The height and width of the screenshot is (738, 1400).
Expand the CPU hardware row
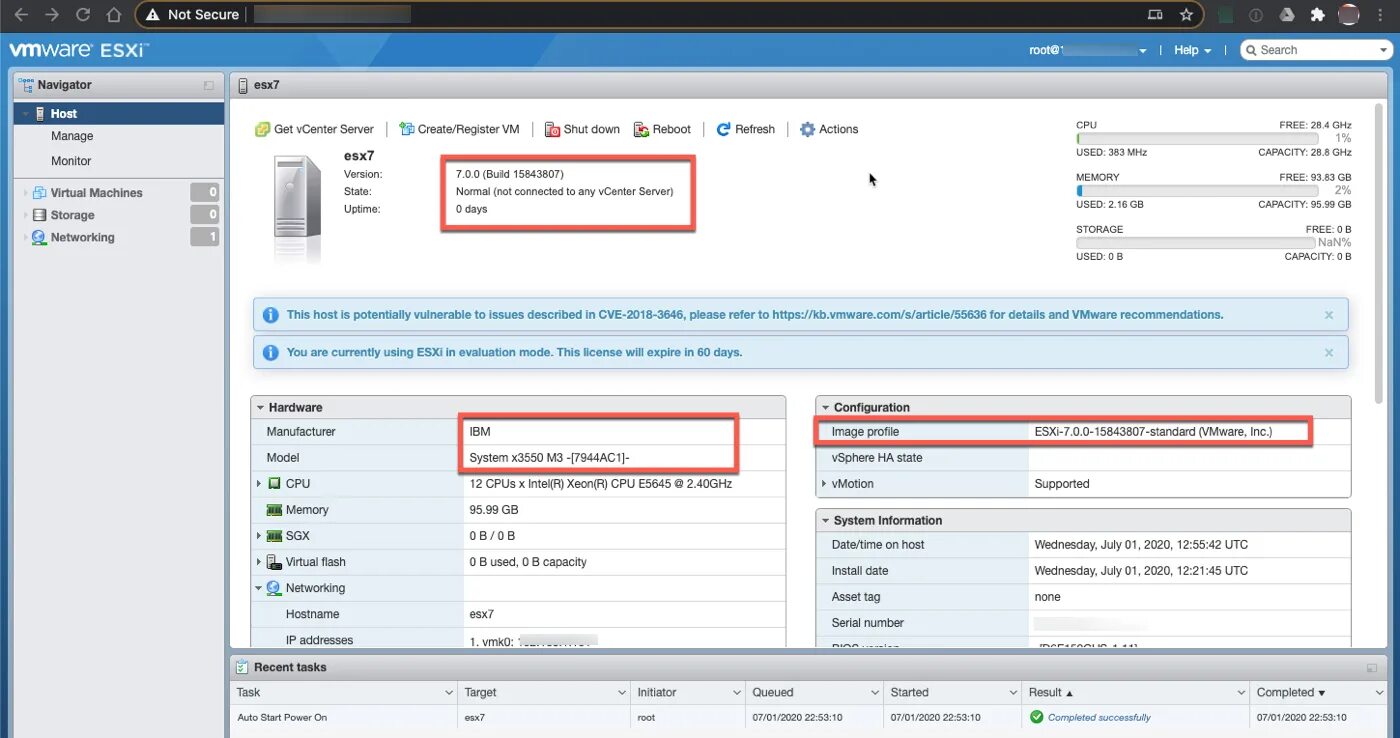[x=259, y=484]
